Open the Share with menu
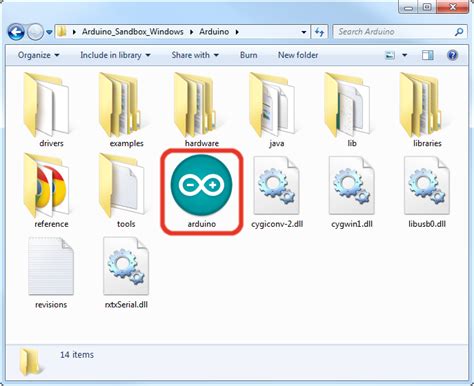Viewport: 474px width, 386px height. [x=195, y=55]
